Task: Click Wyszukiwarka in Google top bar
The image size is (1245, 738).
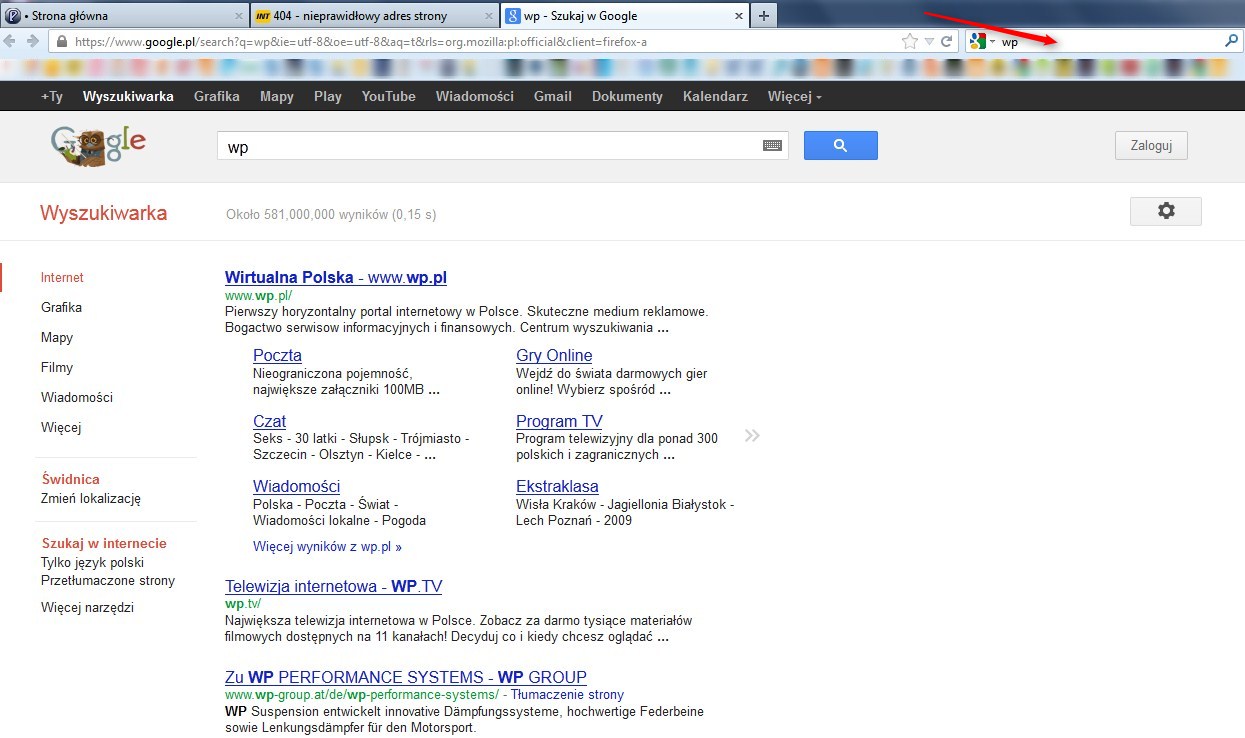Action: (128, 97)
